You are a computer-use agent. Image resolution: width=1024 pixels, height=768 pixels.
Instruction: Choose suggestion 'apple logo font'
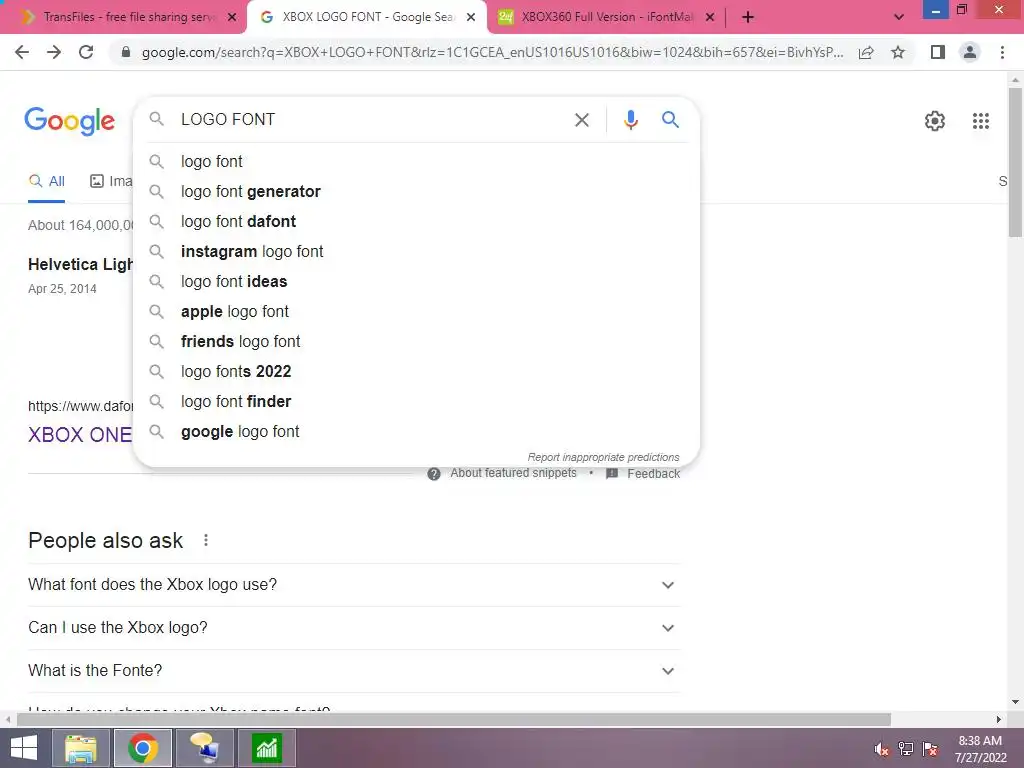coord(416,312)
